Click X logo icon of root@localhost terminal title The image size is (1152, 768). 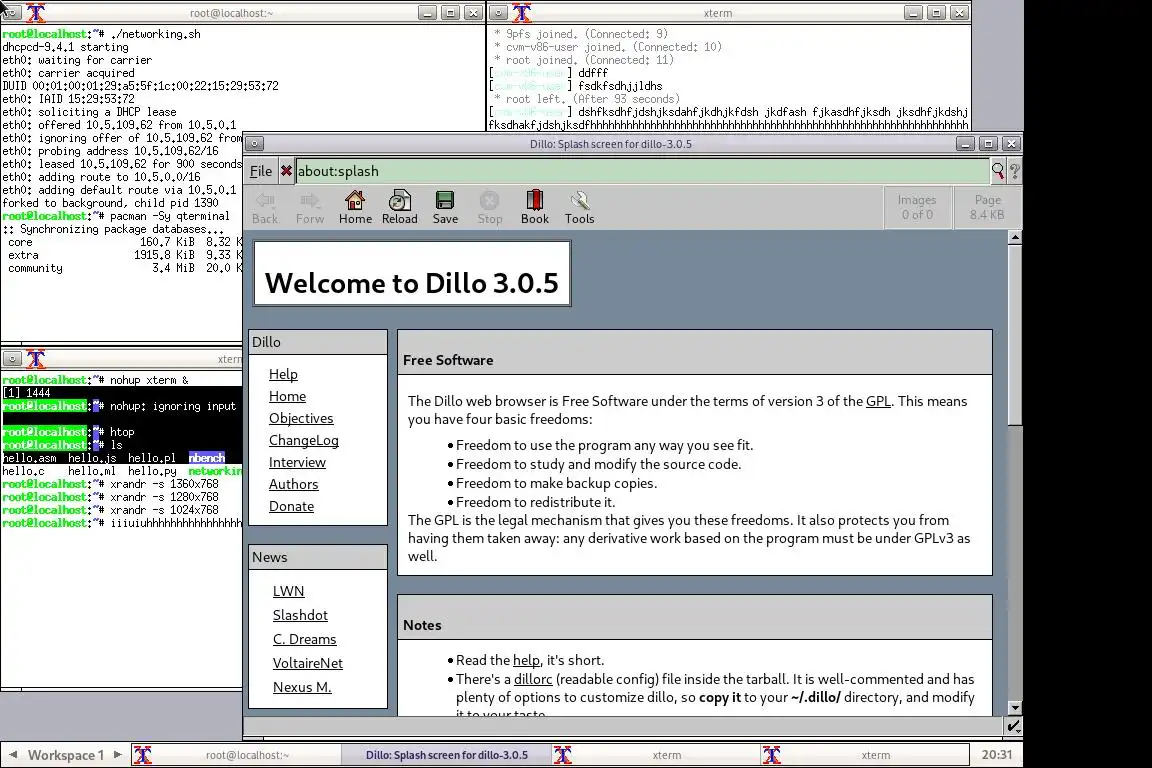pyautogui.click(x=35, y=12)
